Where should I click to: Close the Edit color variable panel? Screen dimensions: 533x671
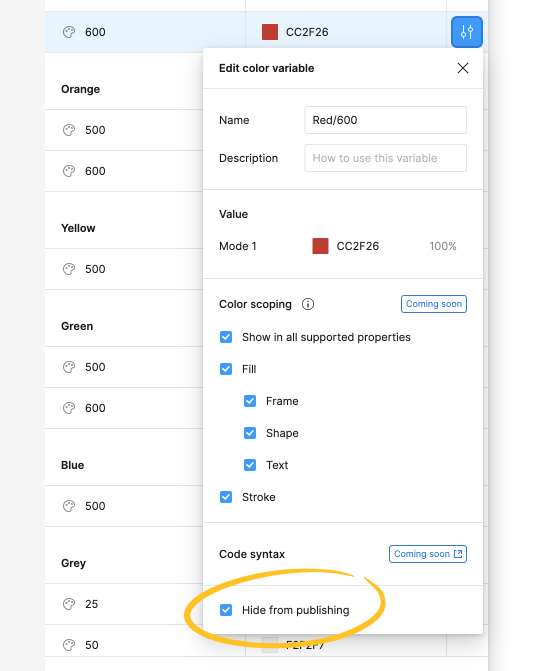pos(462,68)
